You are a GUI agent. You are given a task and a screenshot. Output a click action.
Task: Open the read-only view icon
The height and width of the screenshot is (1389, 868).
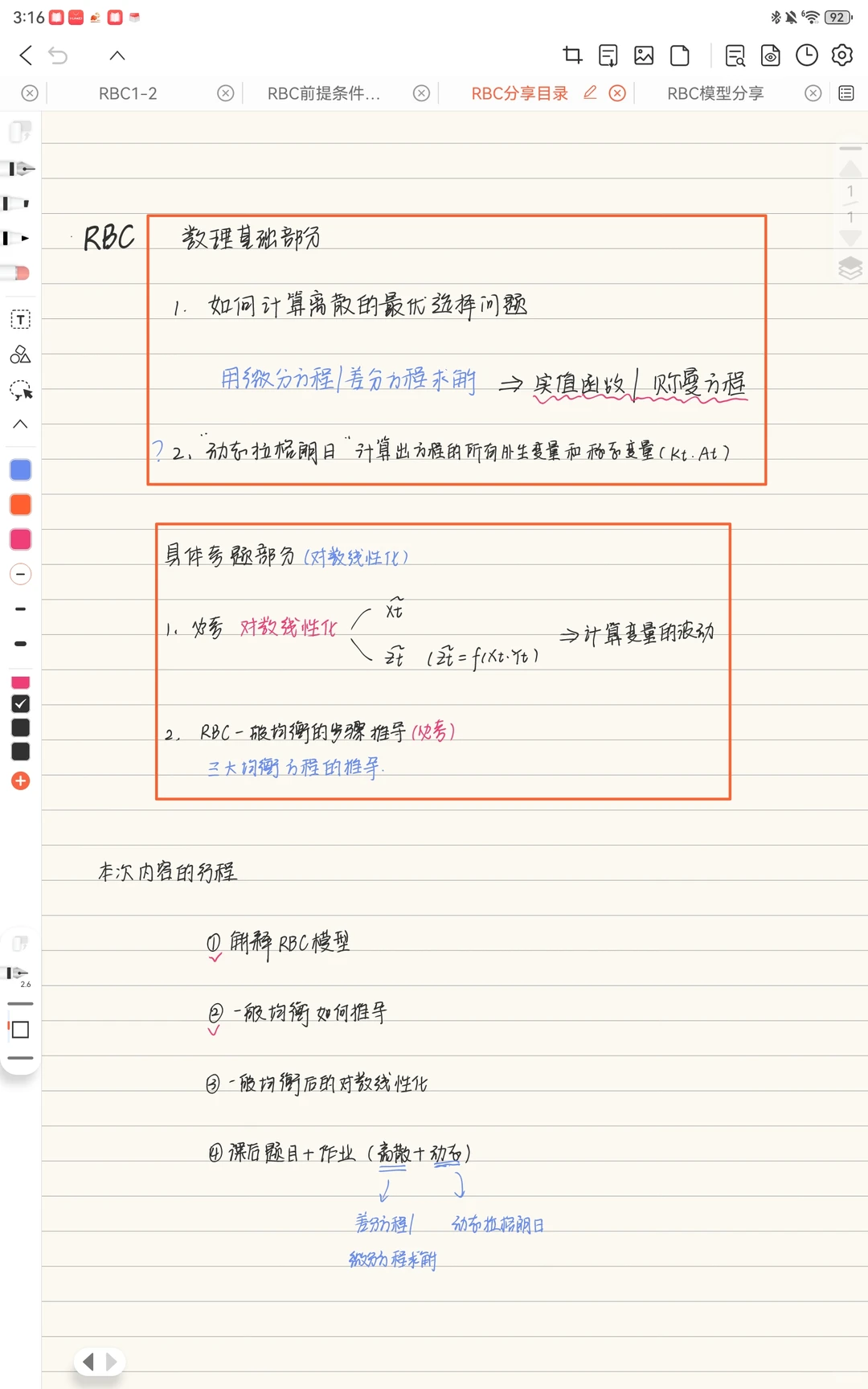pyautogui.click(x=770, y=55)
